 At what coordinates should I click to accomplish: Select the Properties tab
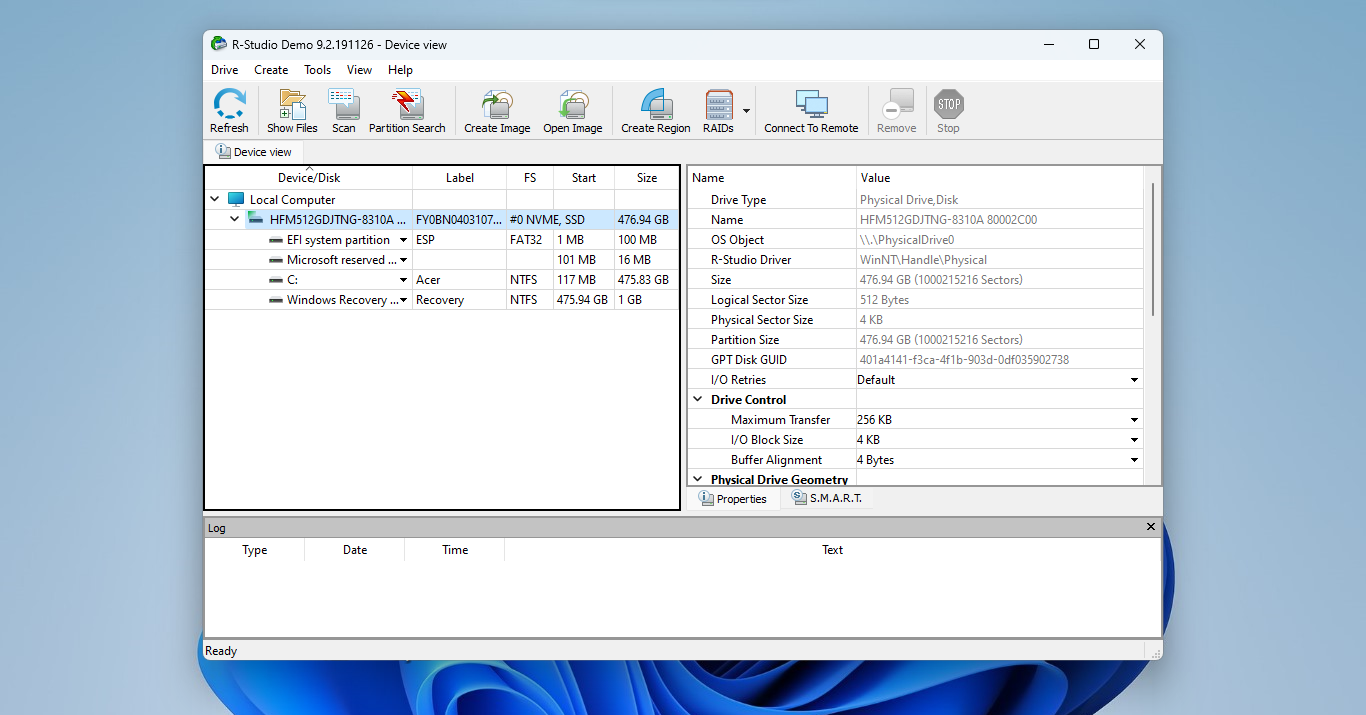[732, 498]
